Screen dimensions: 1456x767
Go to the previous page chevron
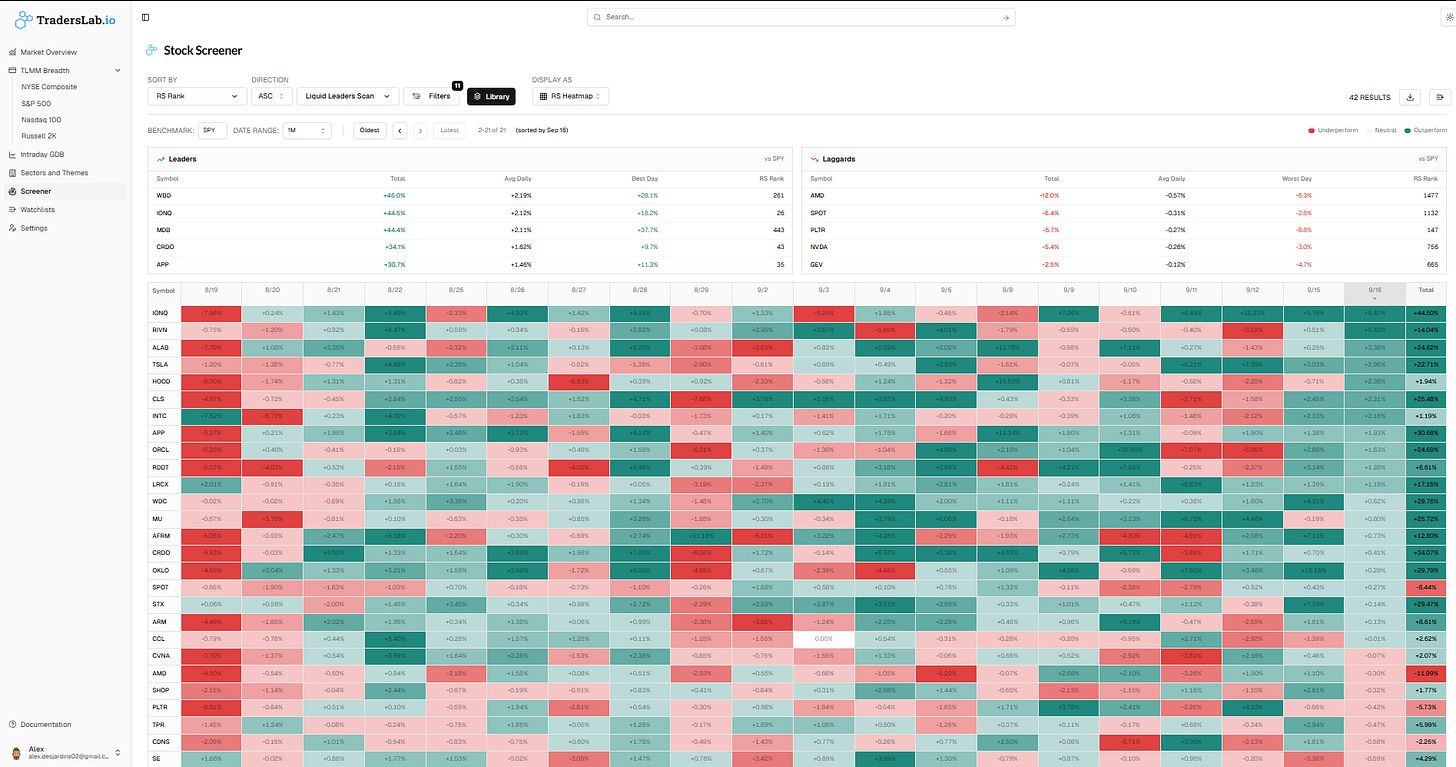[400, 130]
